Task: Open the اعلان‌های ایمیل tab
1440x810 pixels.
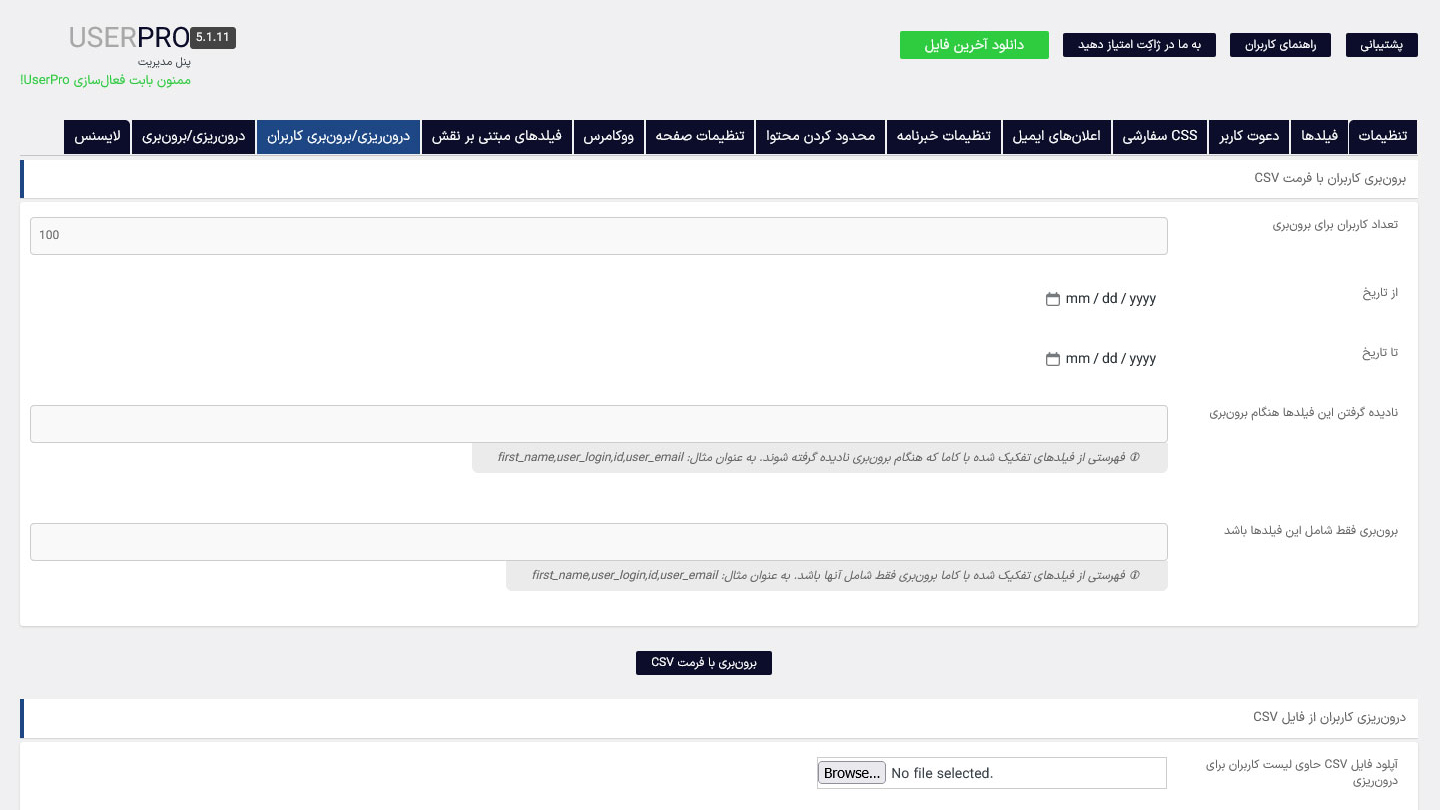Action: pyautogui.click(x=1057, y=137)
